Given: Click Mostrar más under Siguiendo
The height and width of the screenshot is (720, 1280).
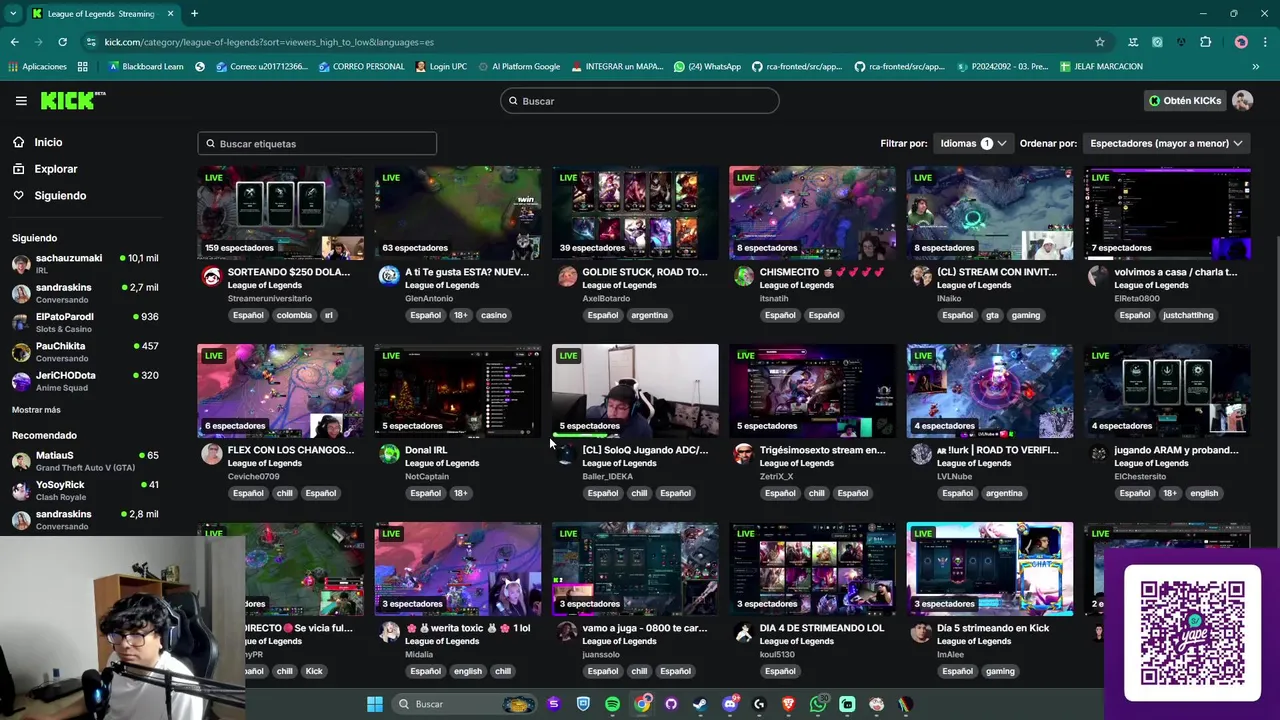Looking at the screenshot, I should [36, 410].
